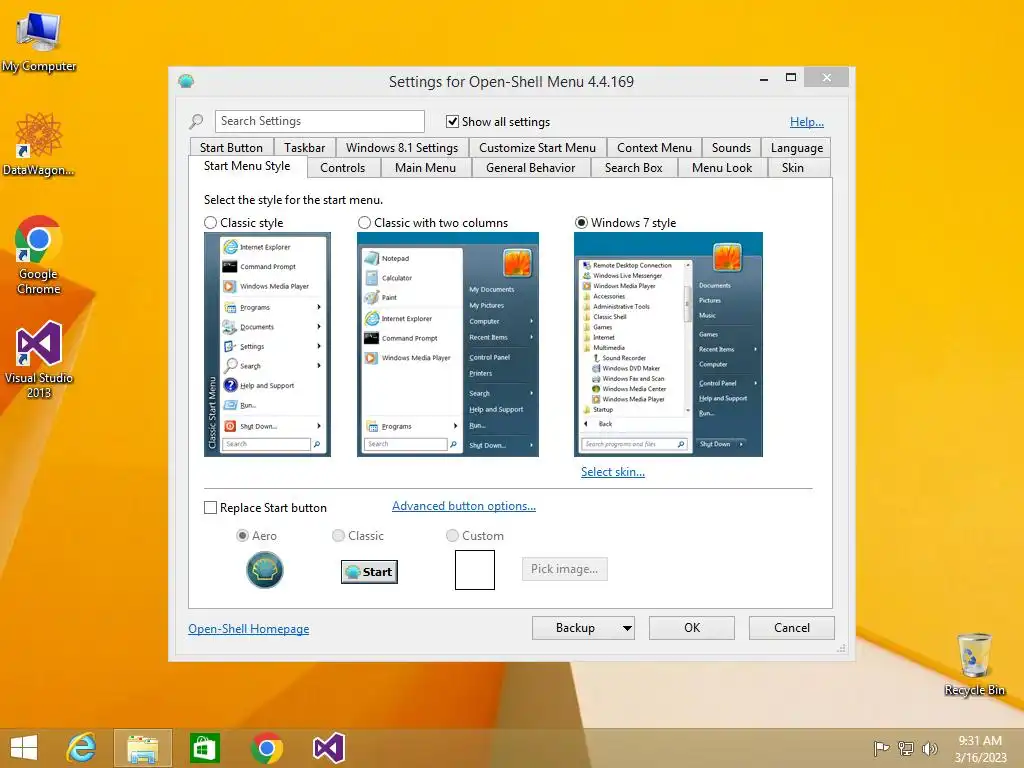Click the Aero shell start button image

tap(264, 569)
